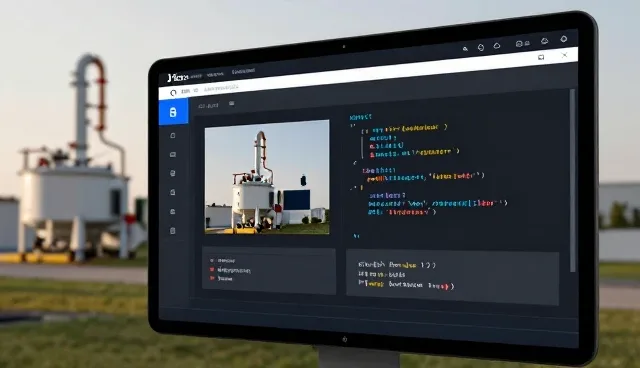Click the small triangle icon starting the top-right icon row

coord(465,49)
